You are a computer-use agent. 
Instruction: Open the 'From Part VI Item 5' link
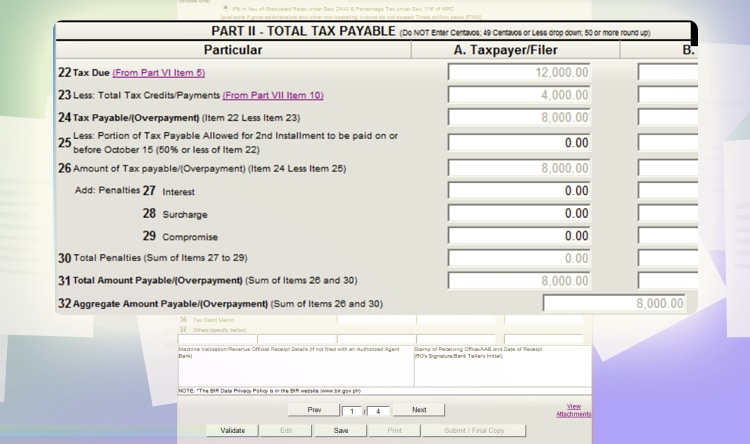(159, 73)
